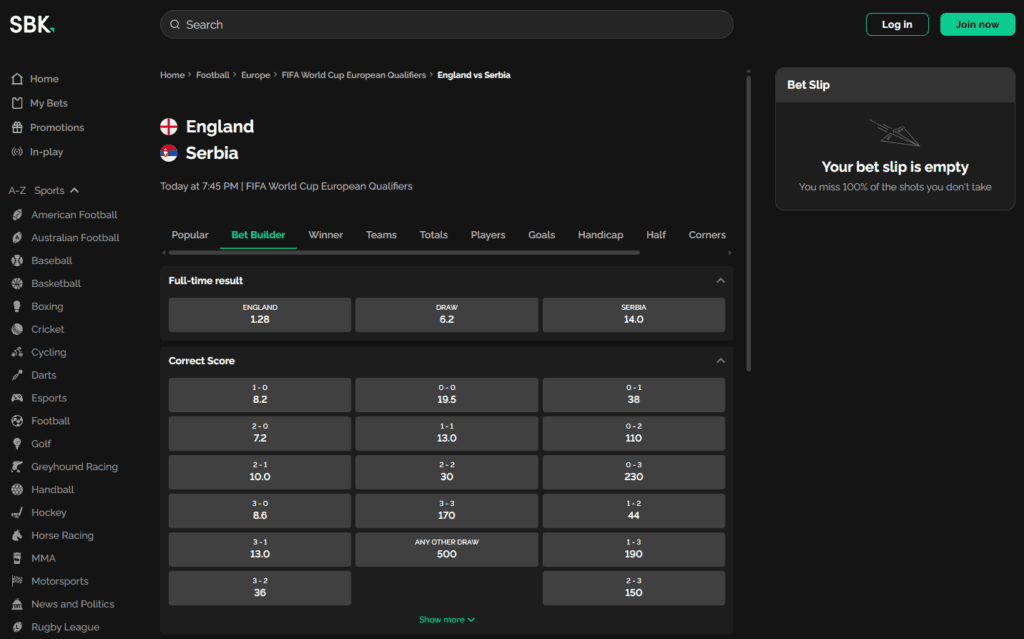Image resolution: width=1024 pixels, height=639 pixels.
Task: Collapse the Full-time result section
Action: point(720,281)
